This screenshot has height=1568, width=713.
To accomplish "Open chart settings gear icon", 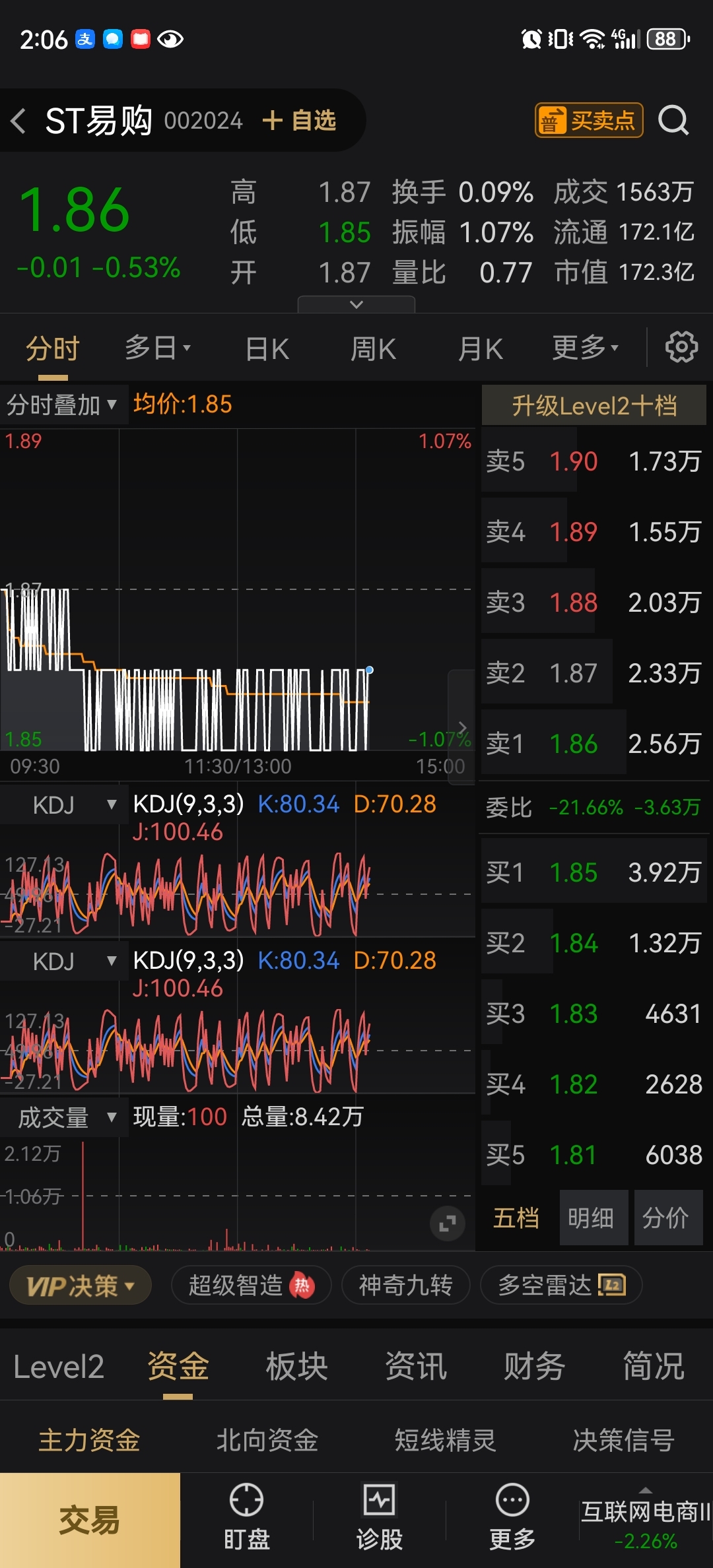I will pos(681,347).
